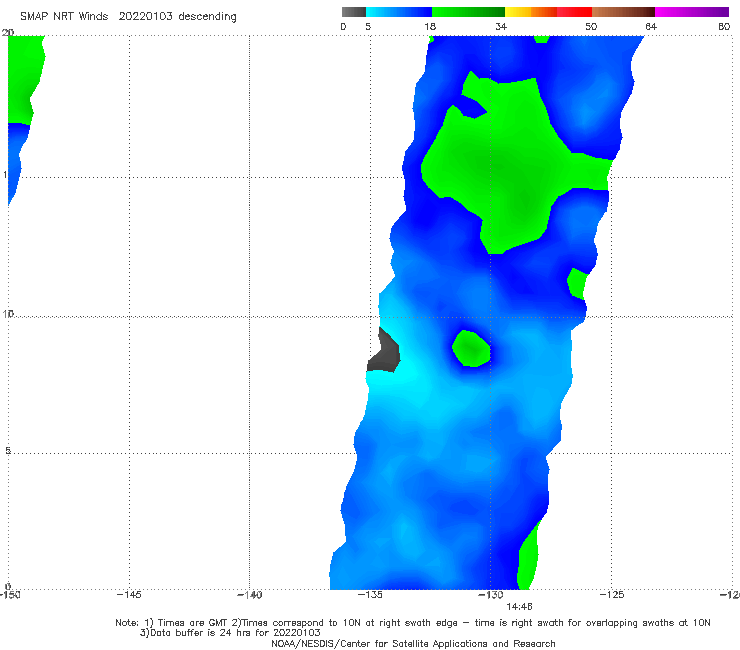Click the color bar label '34'
The image size is (740, 650).
click(501, 26)
